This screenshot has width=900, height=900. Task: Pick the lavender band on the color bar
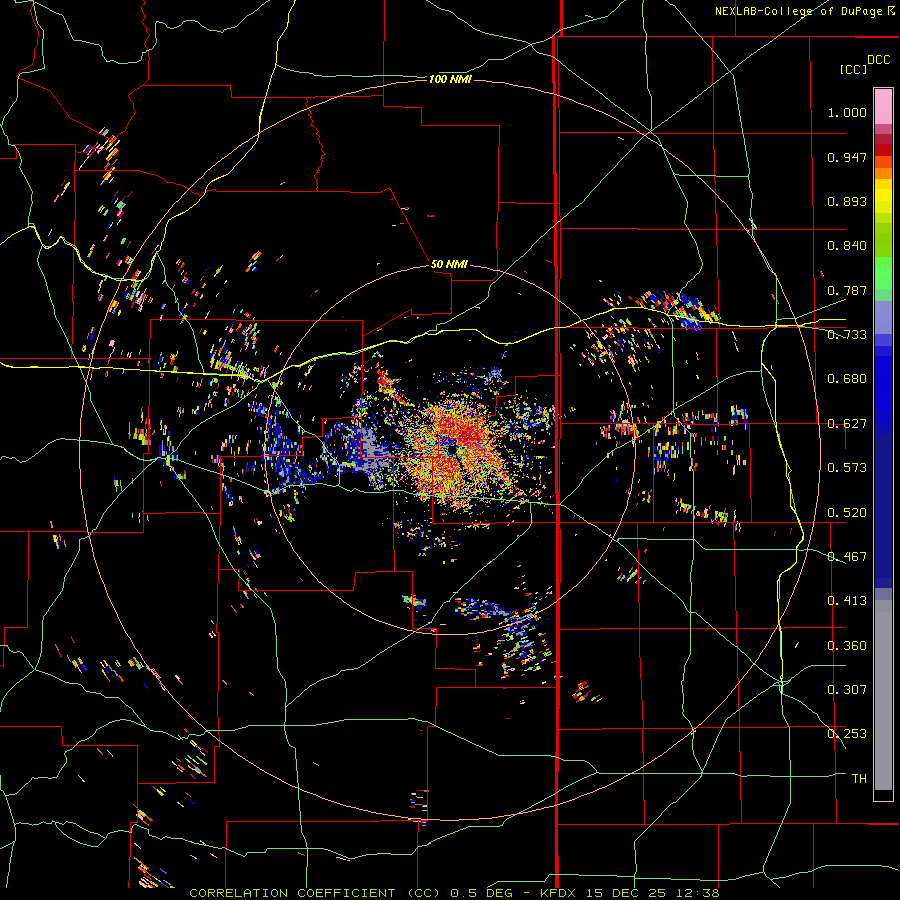point(883,317)
